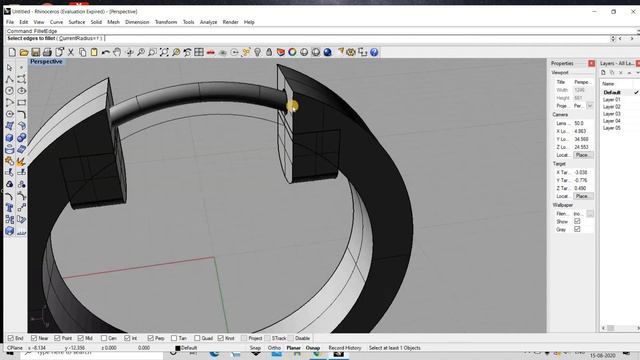Click the Lens value field 50.0

click(583, 123)
